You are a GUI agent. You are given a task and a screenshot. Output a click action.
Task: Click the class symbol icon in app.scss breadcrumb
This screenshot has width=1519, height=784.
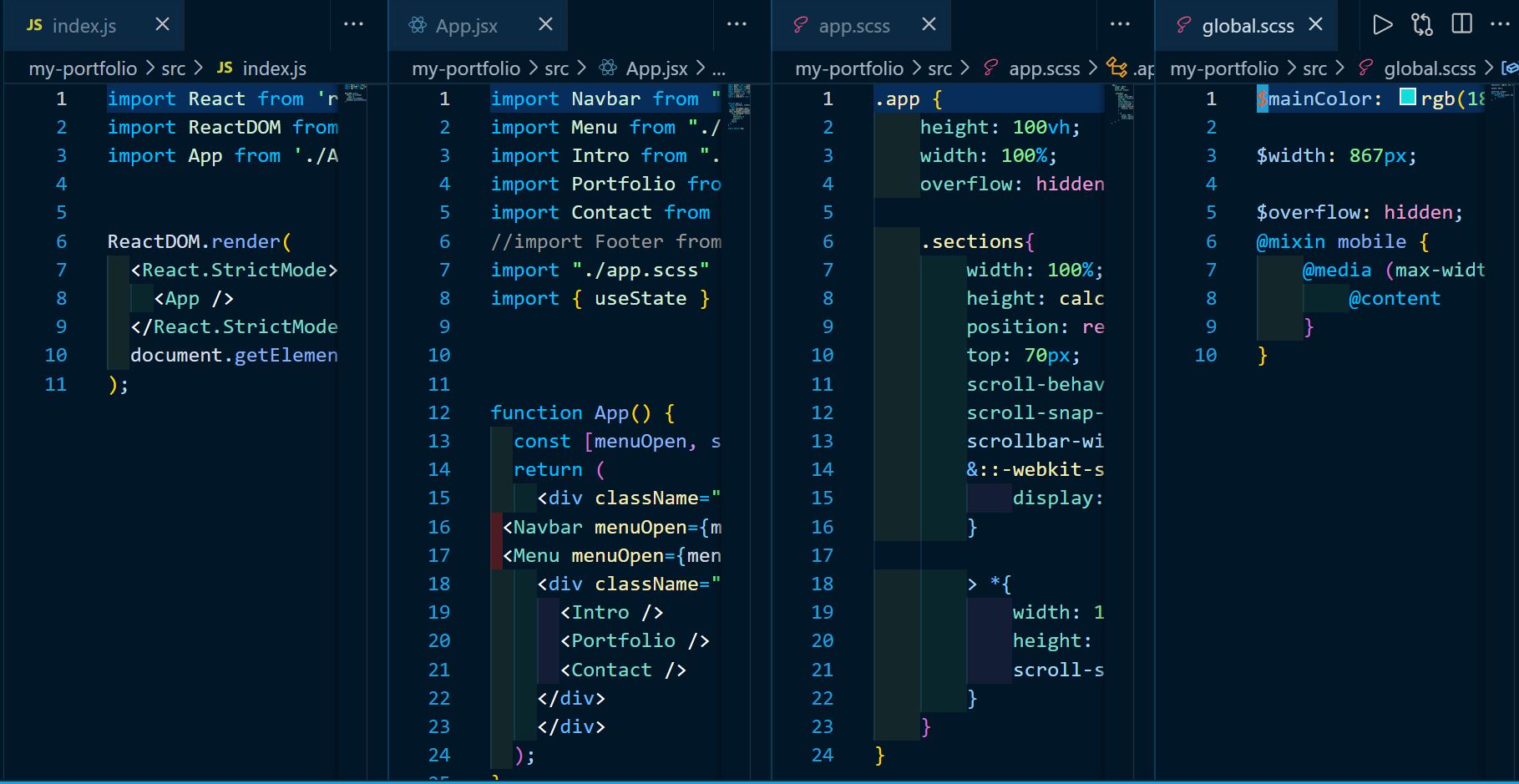1116,67
